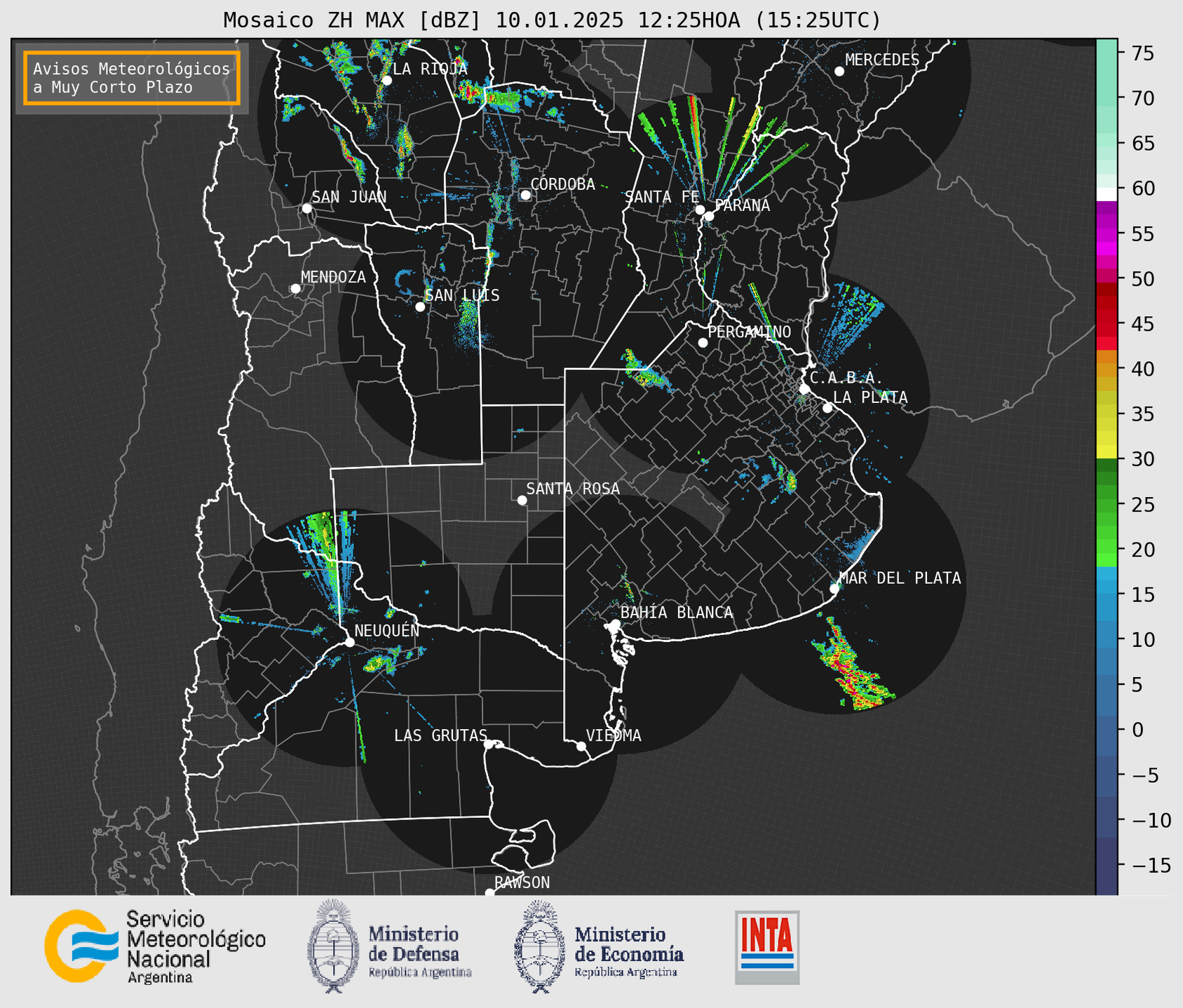Click the dark blue -15 dBZ colorbar band
Image resolution: width=1183 pixels, height=1008 pixels.
pyautogui.click(x=1107, y=866)
